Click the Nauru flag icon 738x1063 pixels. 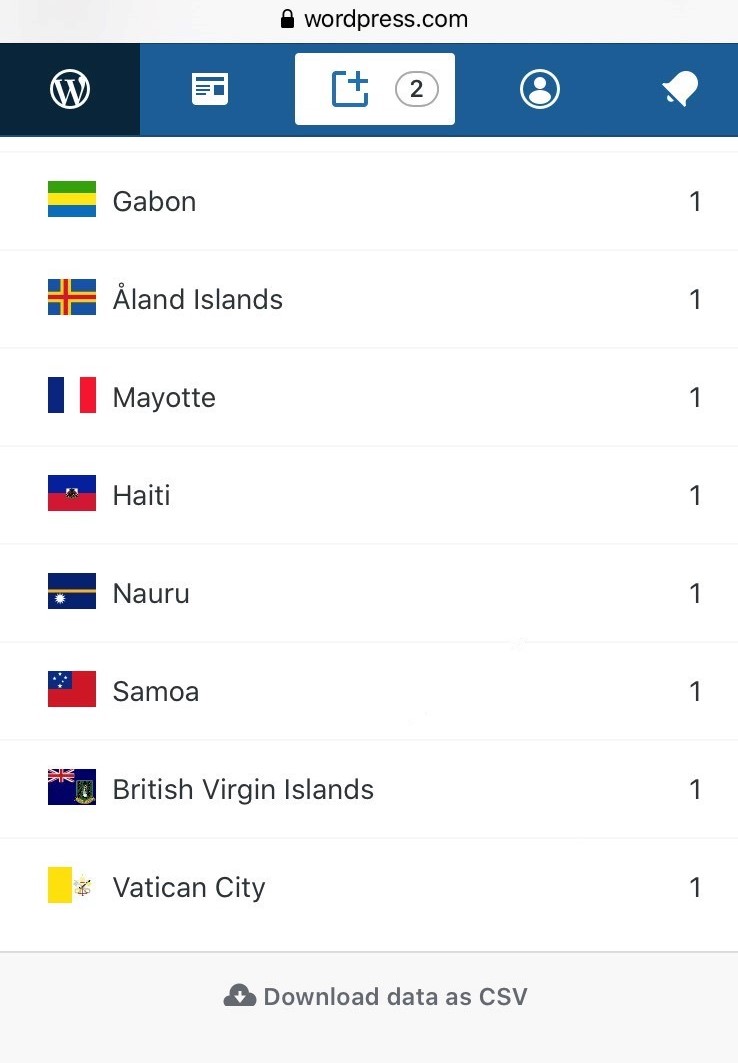[72, 592]
